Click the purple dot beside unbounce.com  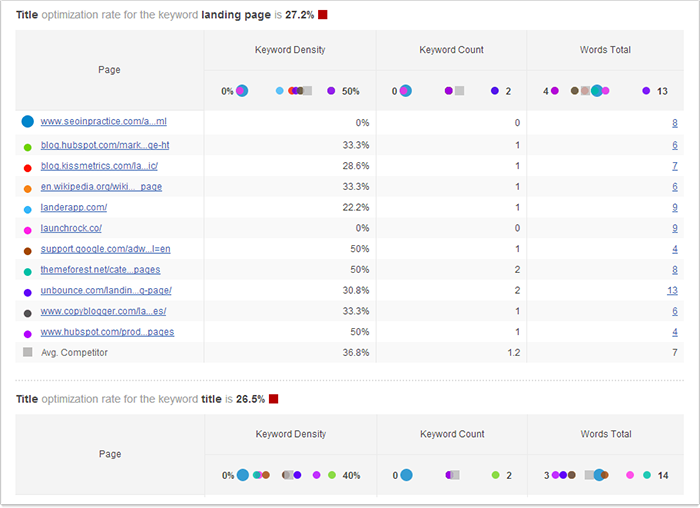pyautogui.click(x=27, y=291)
